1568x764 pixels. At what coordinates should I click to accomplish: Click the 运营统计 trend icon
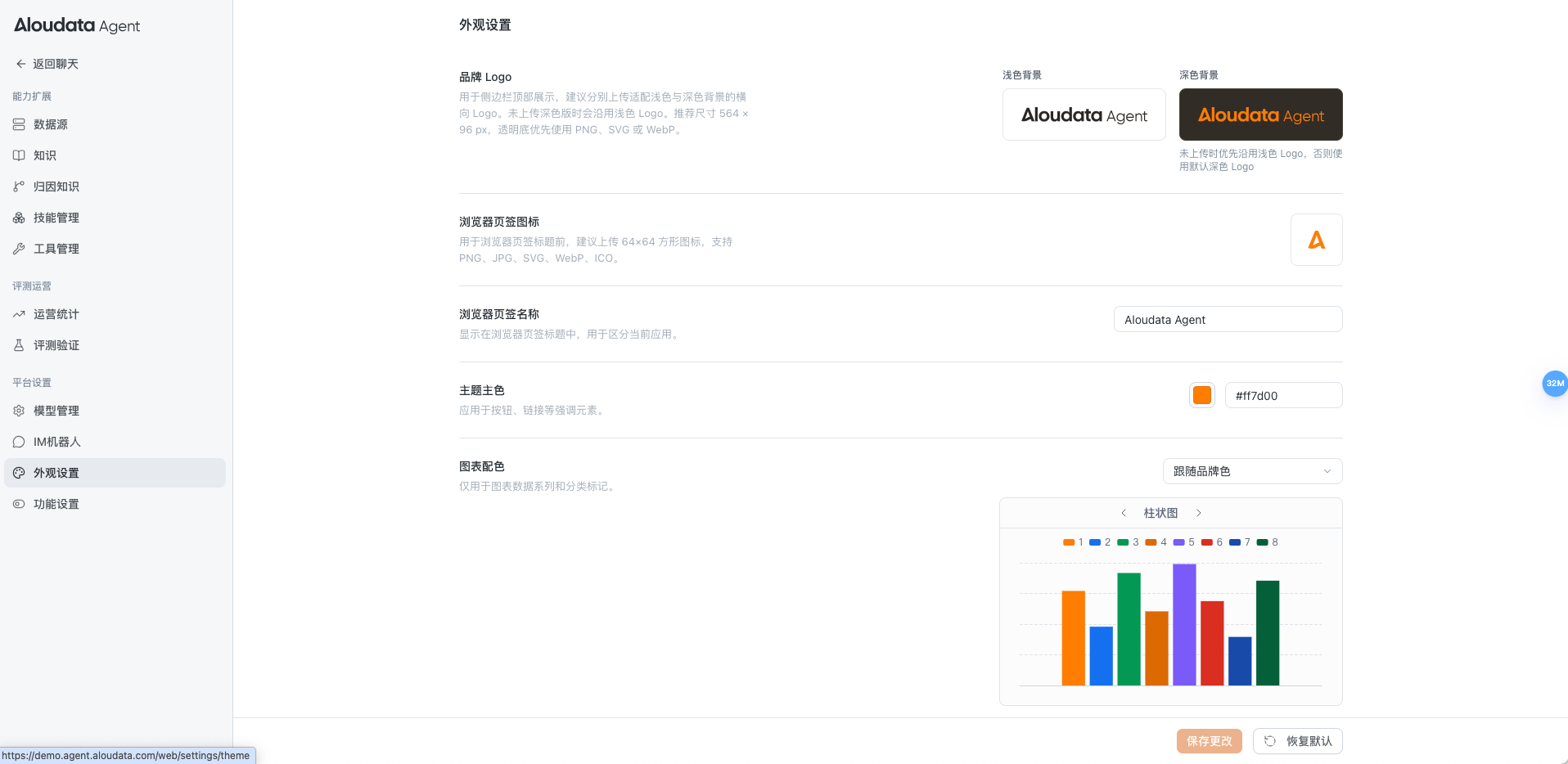pyautogui.click(x=19, y=314)
